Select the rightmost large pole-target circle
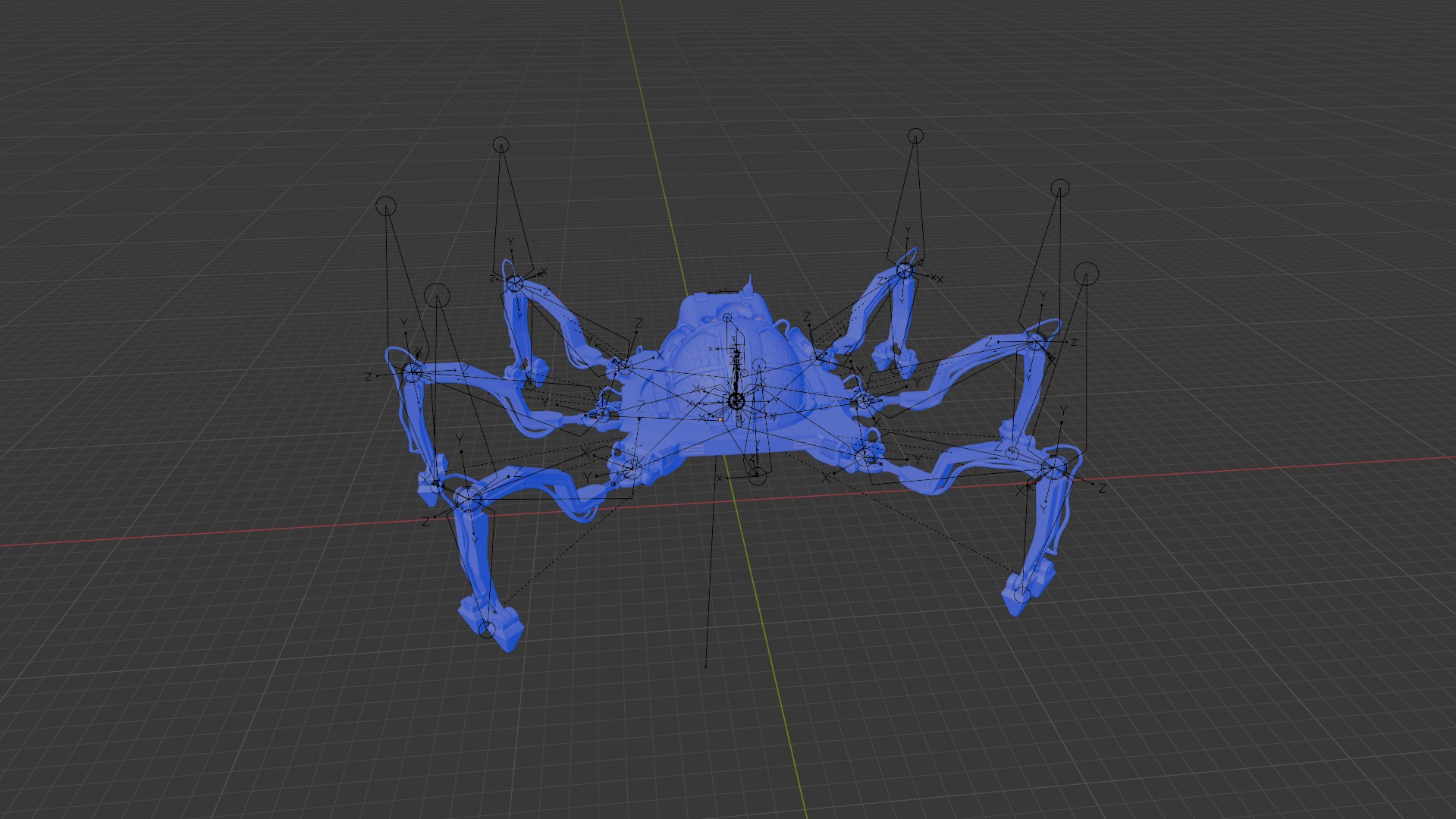This screenshot has width=1456, height=819. click(1086, 273)
